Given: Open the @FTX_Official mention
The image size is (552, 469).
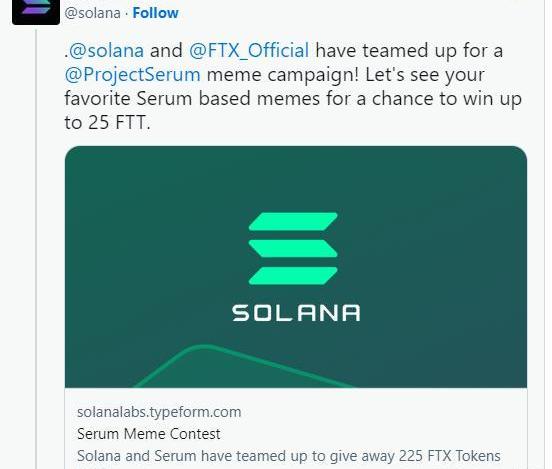Looking at the screenshot, I should [249, 50].
